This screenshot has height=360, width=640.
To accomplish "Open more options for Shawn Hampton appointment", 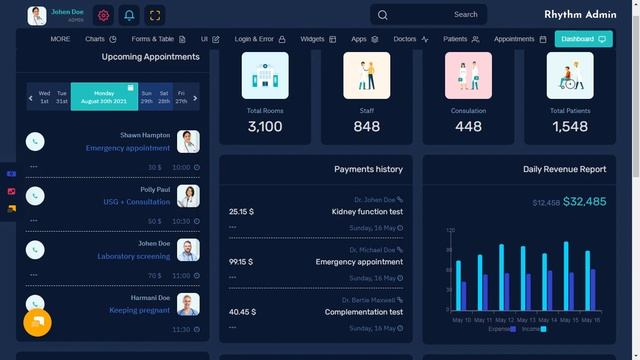I will pyautogui.click(x=33, y=166).
